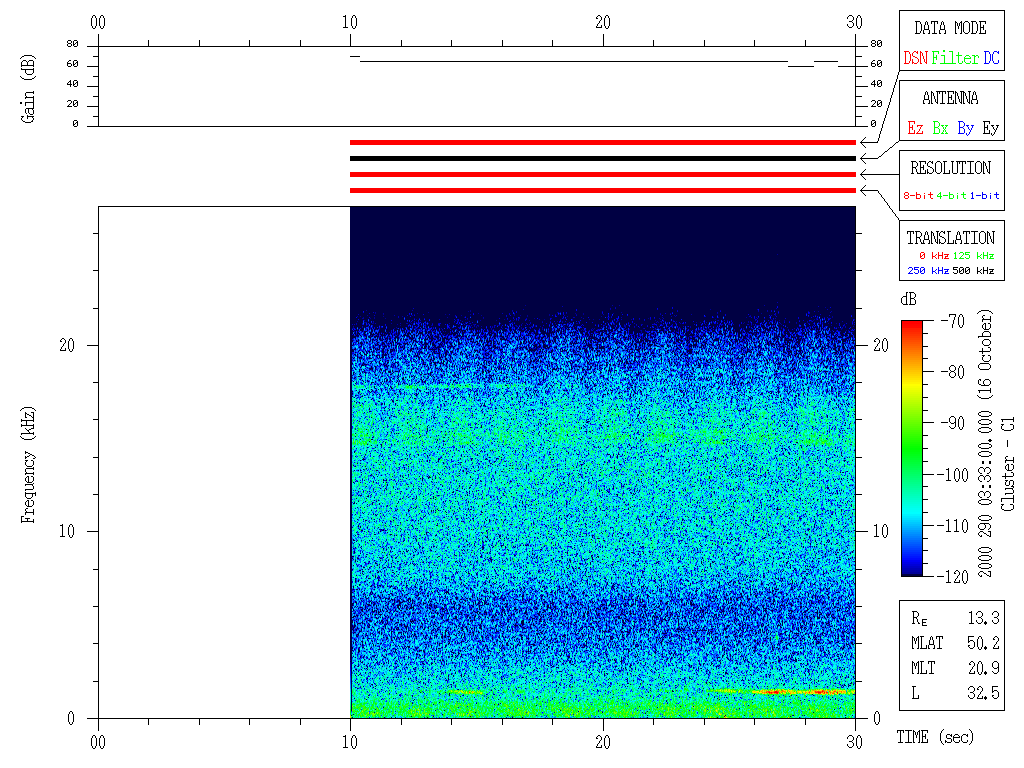Click the topmost red data mode bar
Viewport: 1024px width, 768px height.
[x=602, y=142]
